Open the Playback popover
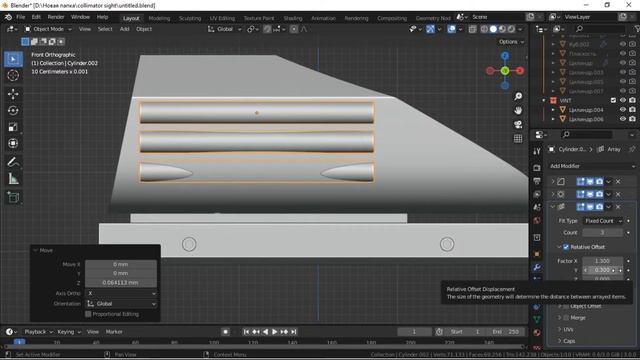This screenshot has height=360, width=640. click(39, 332)
